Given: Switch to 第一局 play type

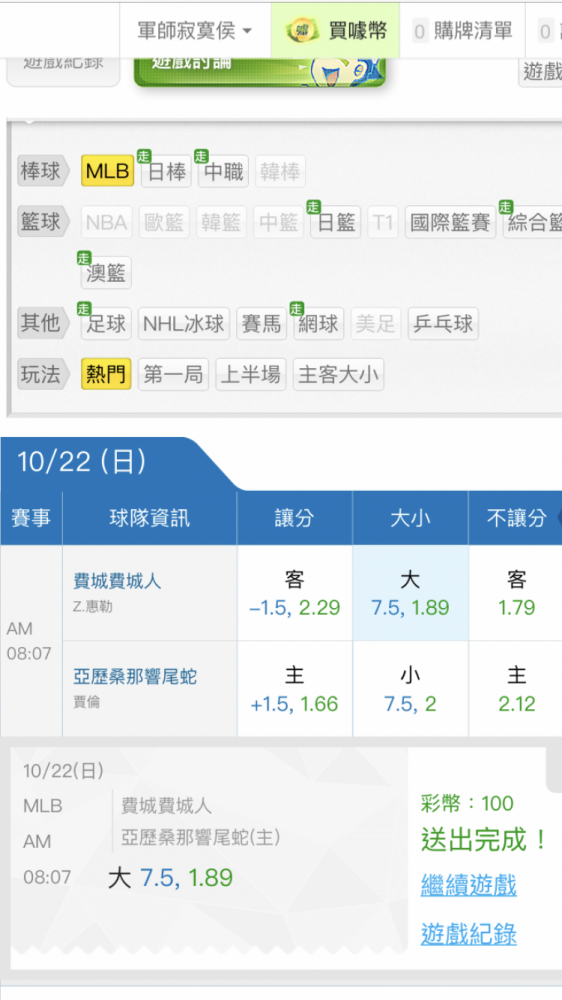Looking at the screenshot, I should (x=174, y=374).
